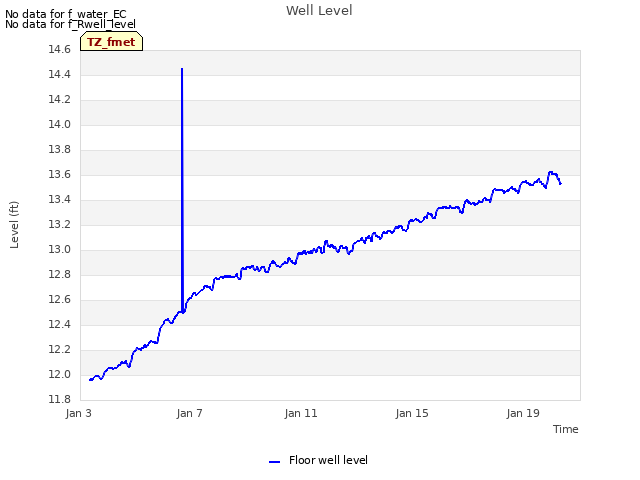Screen dimensions: 640x480
Task: Click the 12.4 y-axis tick label
Action: point(59,324)
